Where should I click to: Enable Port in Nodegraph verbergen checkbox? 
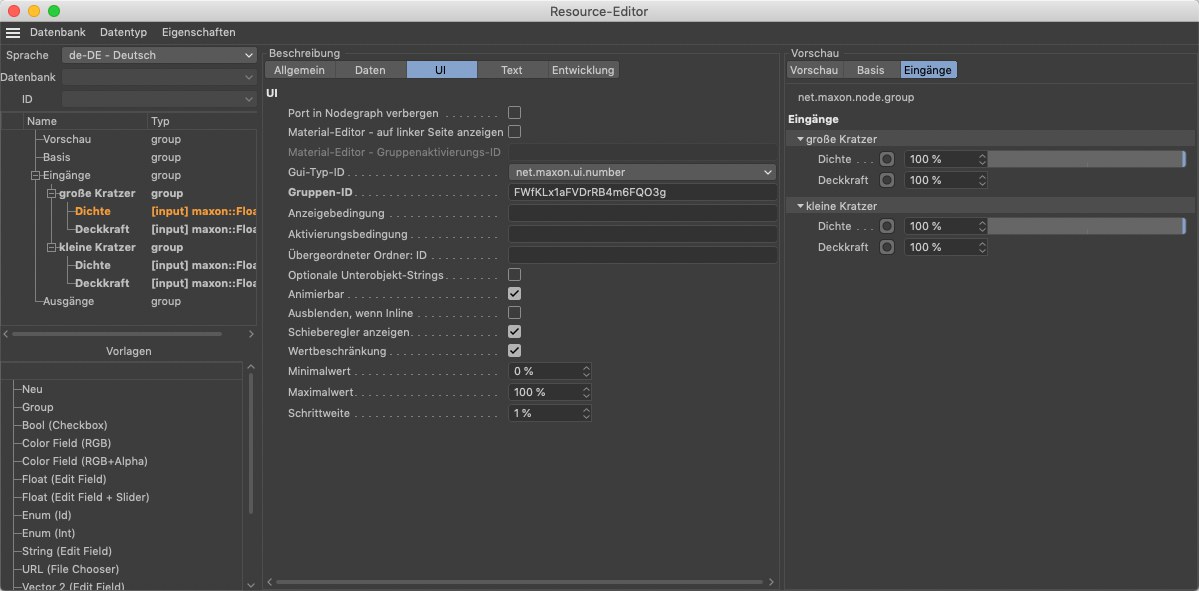[515, 113]
